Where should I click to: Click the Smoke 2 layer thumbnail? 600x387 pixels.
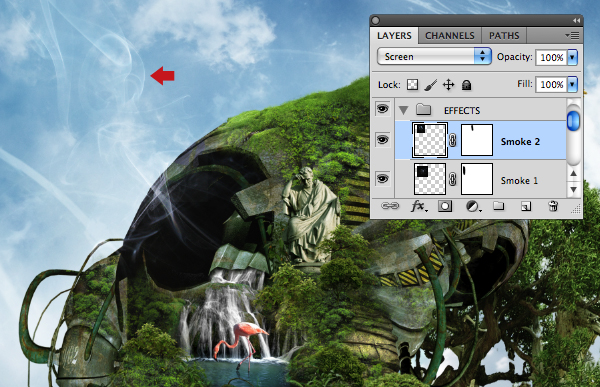tap(430, 140)
